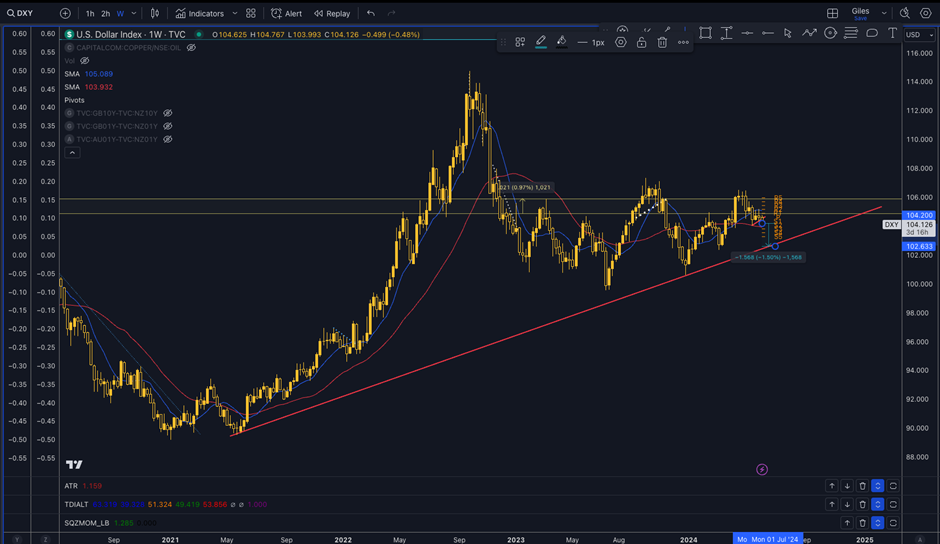Open drawing settings hexagon icon in floating toolbar
The width and height of the screenshot is (940, 544).
click(621, 42)
